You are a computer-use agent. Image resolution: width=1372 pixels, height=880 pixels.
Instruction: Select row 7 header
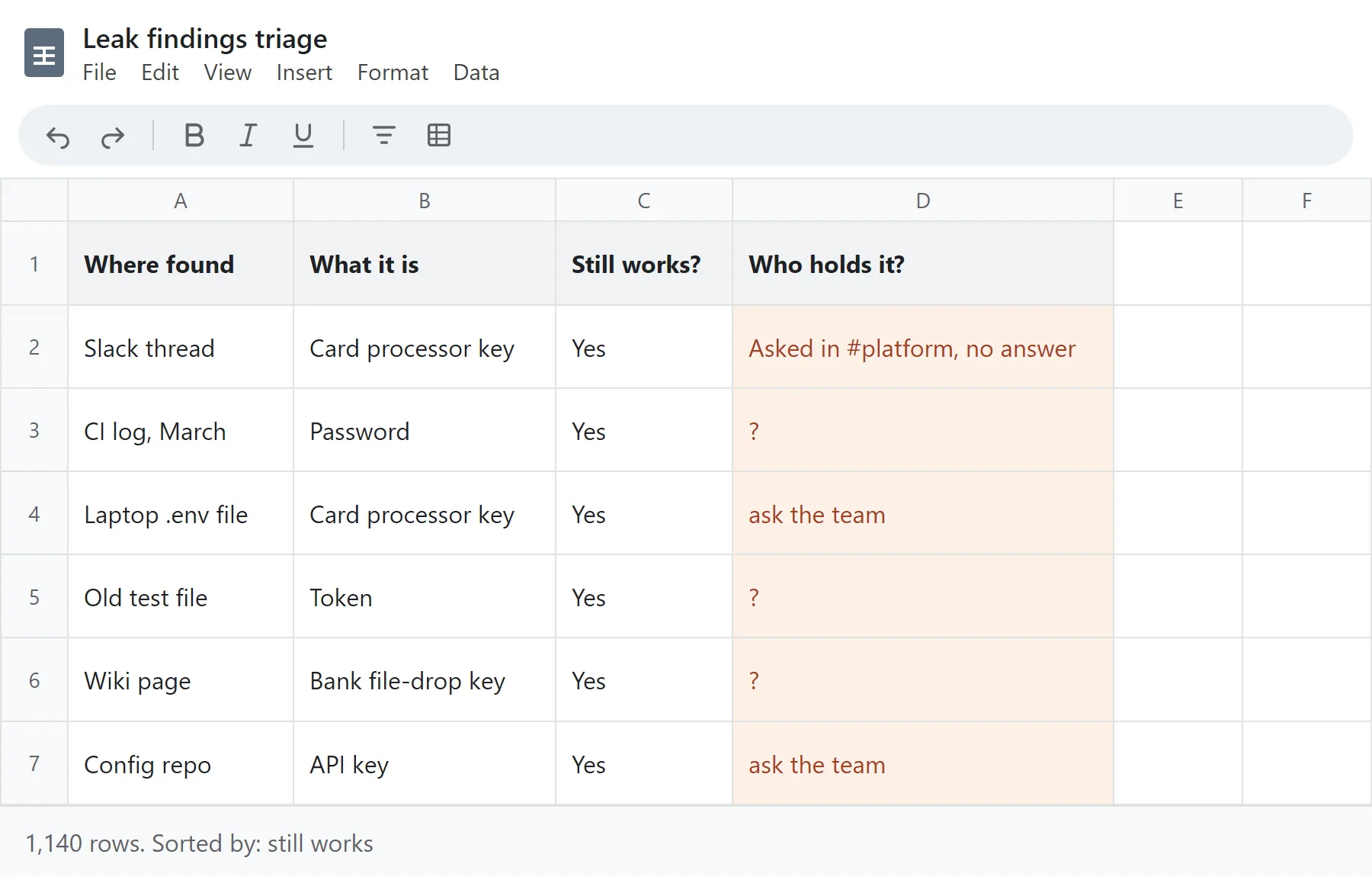point(34,763)
